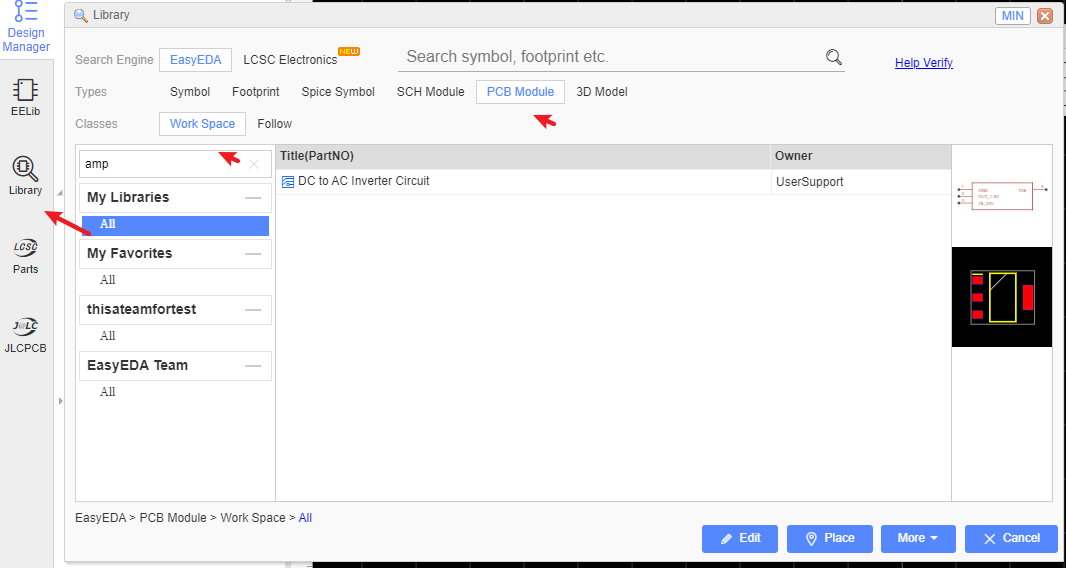Switch type to Symbol

(x=190, y=92)
